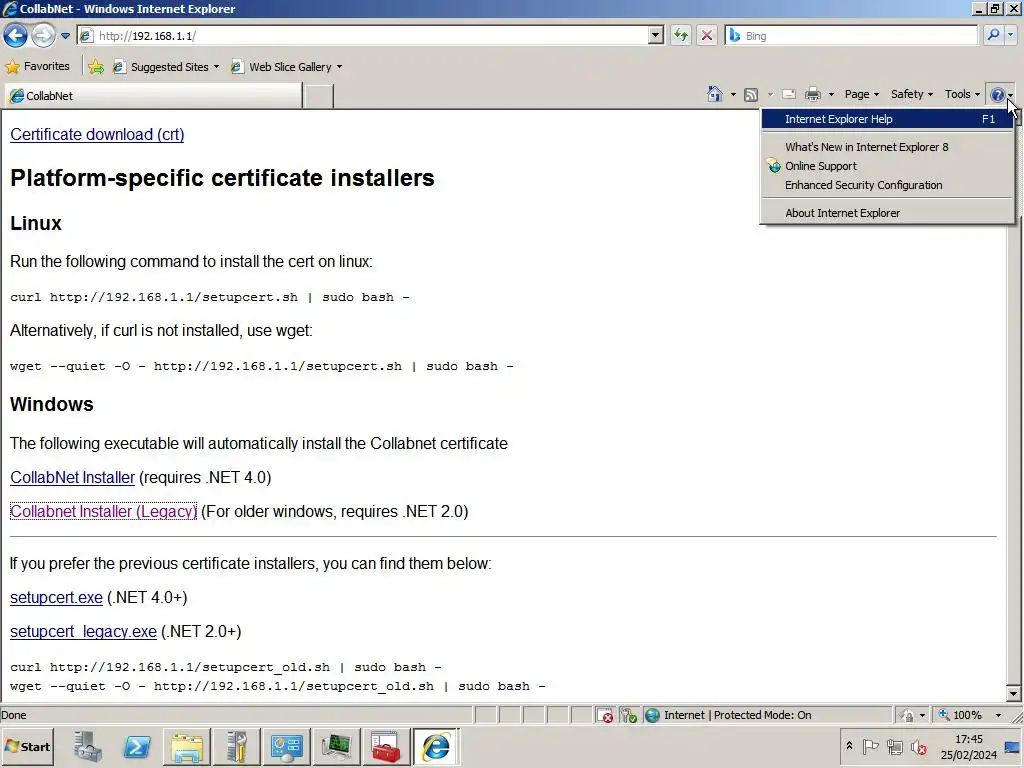This screenshot has width=1024, height=768.
Task: Open the Safety menu
Action: tap(911, 94)
